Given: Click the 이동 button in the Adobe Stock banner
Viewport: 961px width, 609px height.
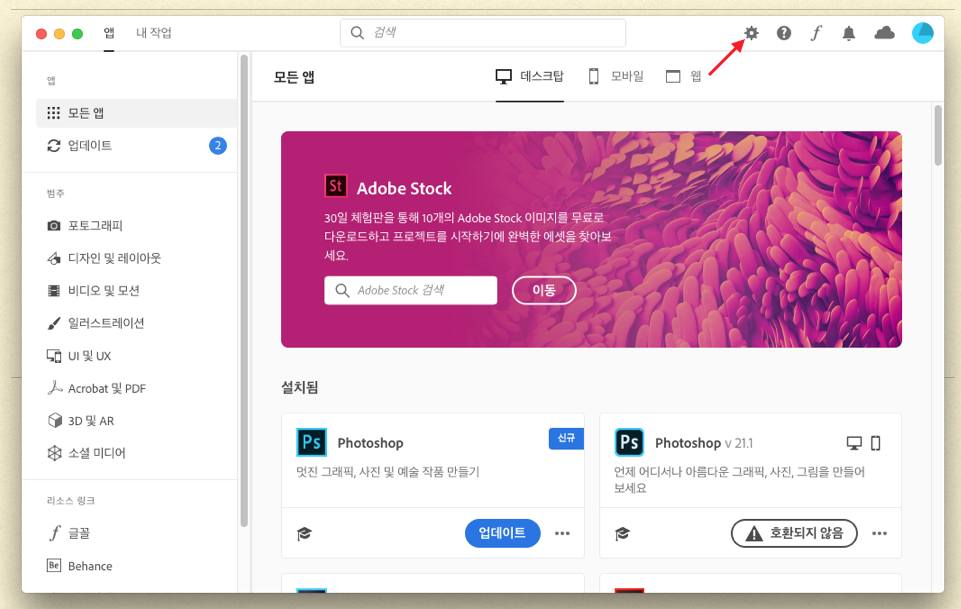Looking at the screenshot, I should pyautogui.click(x=544, y=290).
